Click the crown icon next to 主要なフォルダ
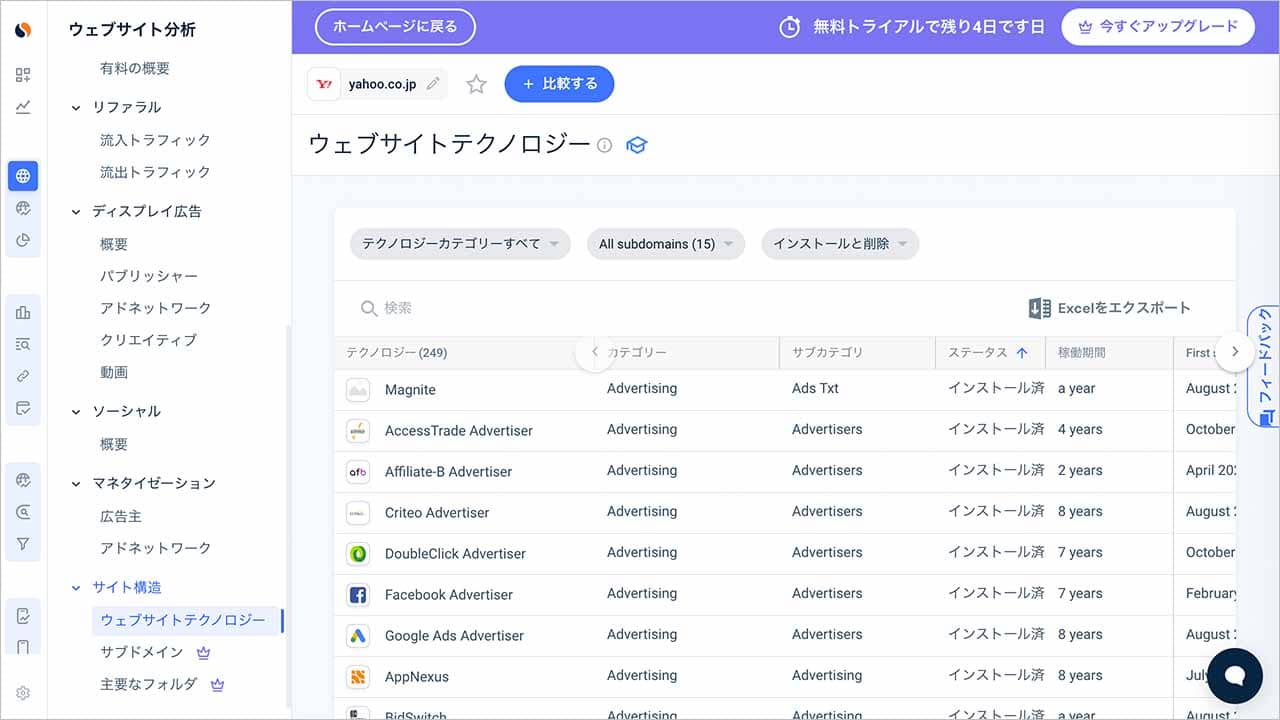The height and width of the screenshot is (720, 1280). [218, 685]
